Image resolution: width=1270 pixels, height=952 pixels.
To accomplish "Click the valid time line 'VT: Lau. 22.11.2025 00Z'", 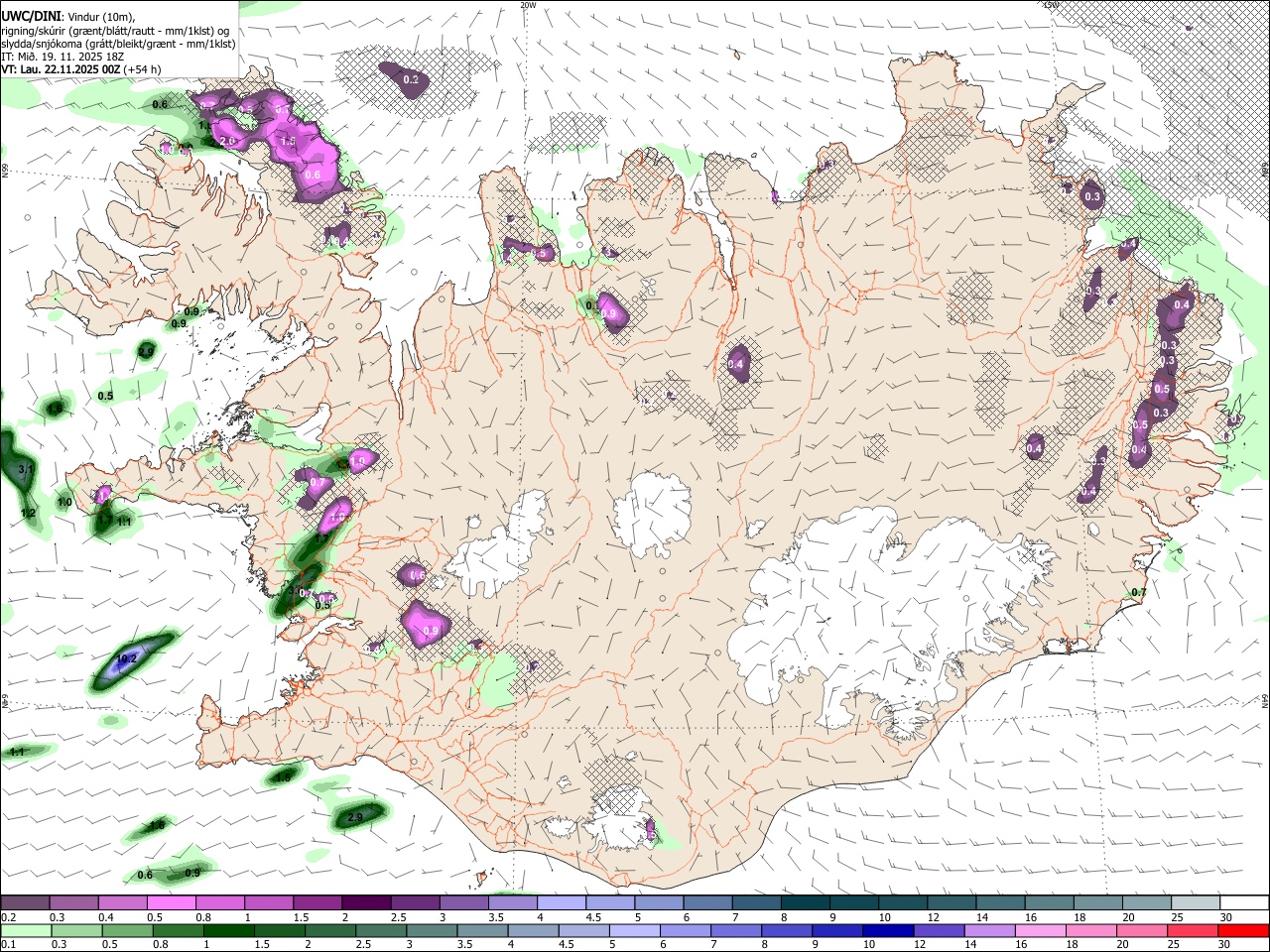I will pyautogui.click(x=61, y=69).
